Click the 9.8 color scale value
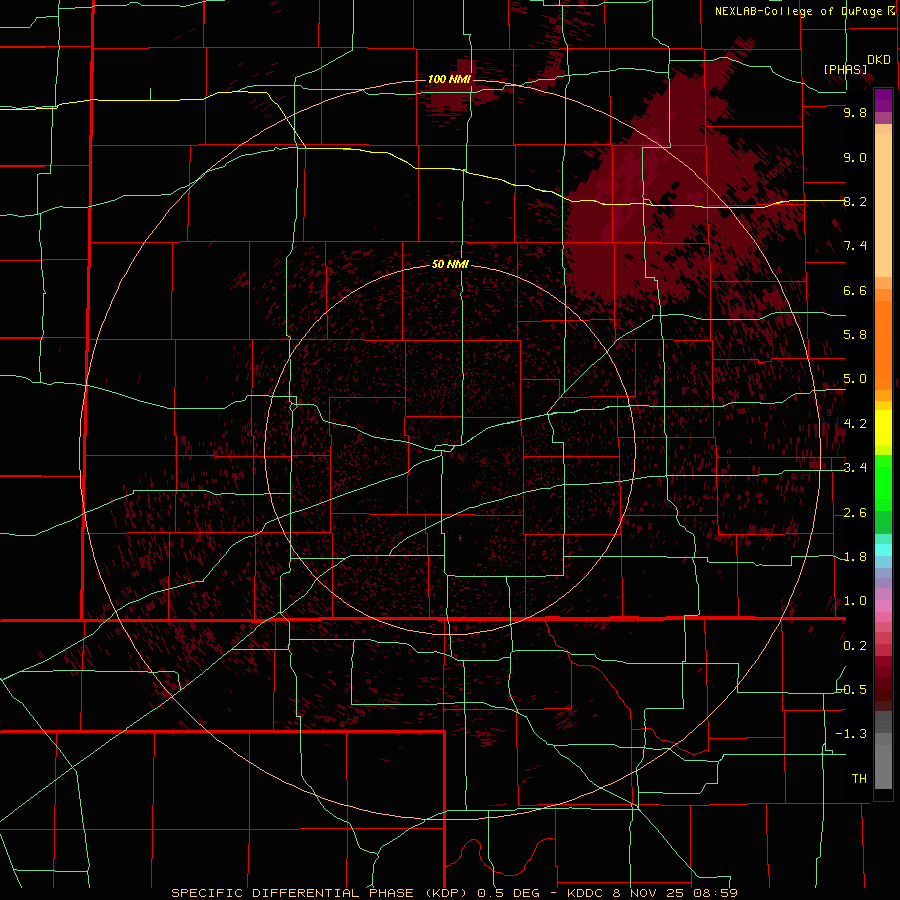Screen dimensions: 900x900 [855, 112]
